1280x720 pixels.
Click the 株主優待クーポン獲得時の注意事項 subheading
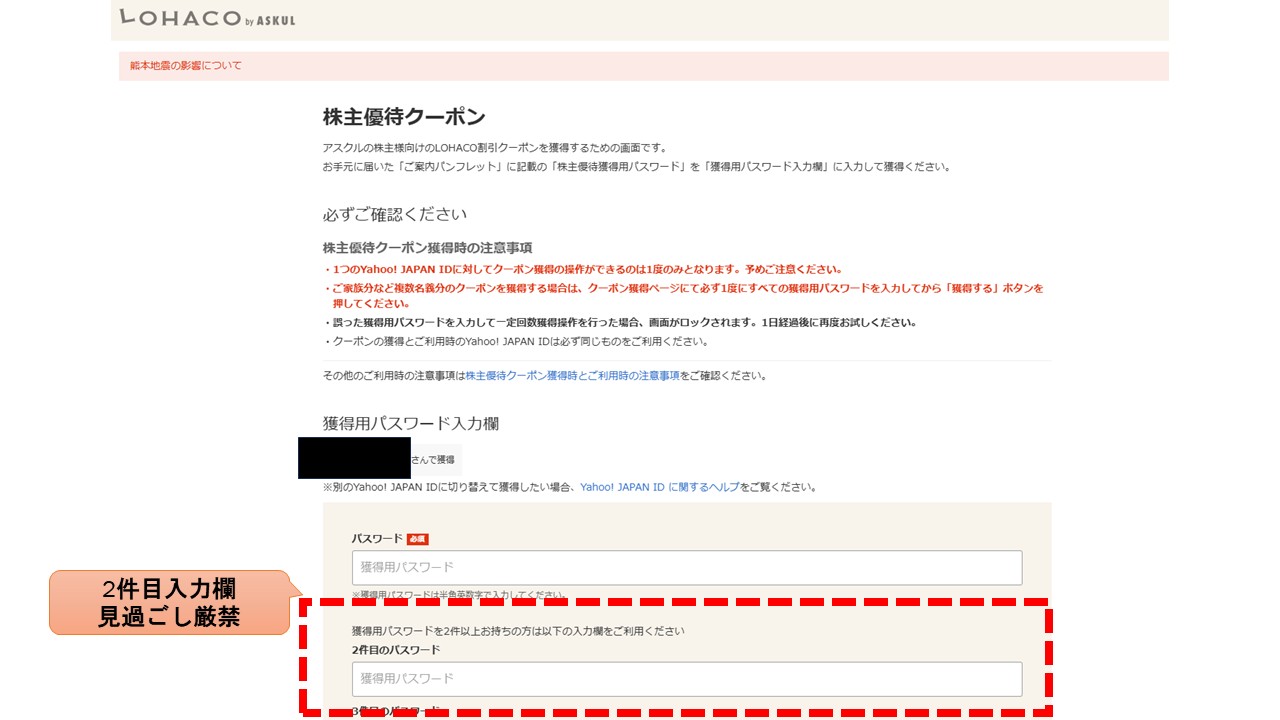pos(427,248)
